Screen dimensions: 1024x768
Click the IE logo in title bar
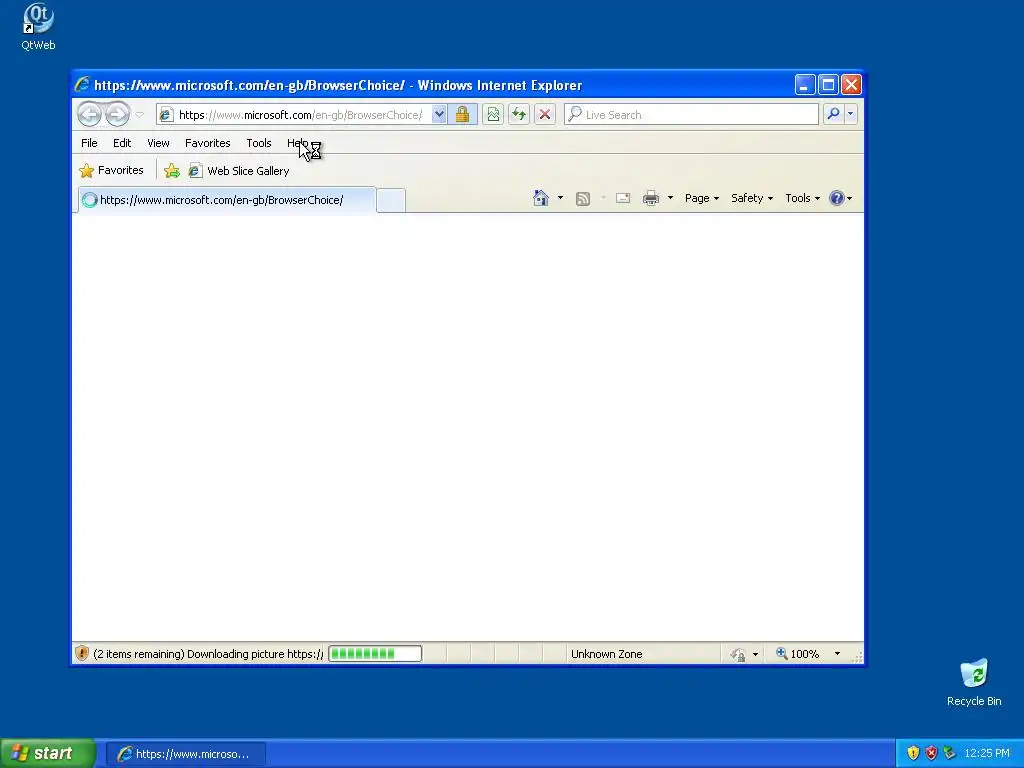point(82,84)
